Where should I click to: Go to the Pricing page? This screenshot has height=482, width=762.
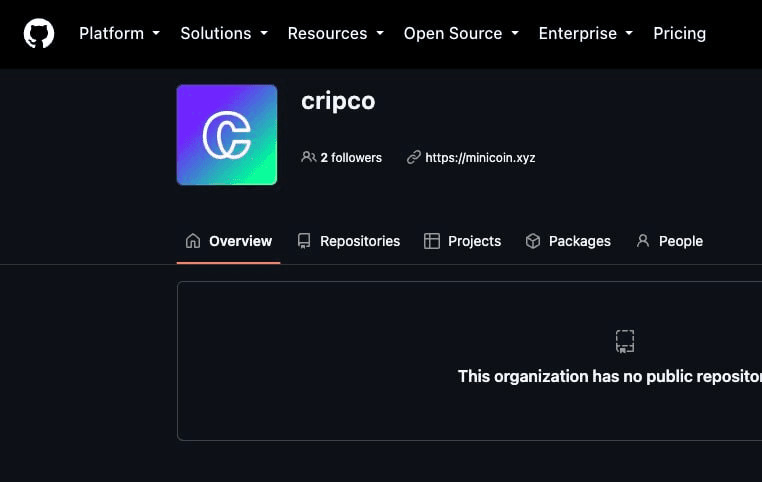[679, 34]
